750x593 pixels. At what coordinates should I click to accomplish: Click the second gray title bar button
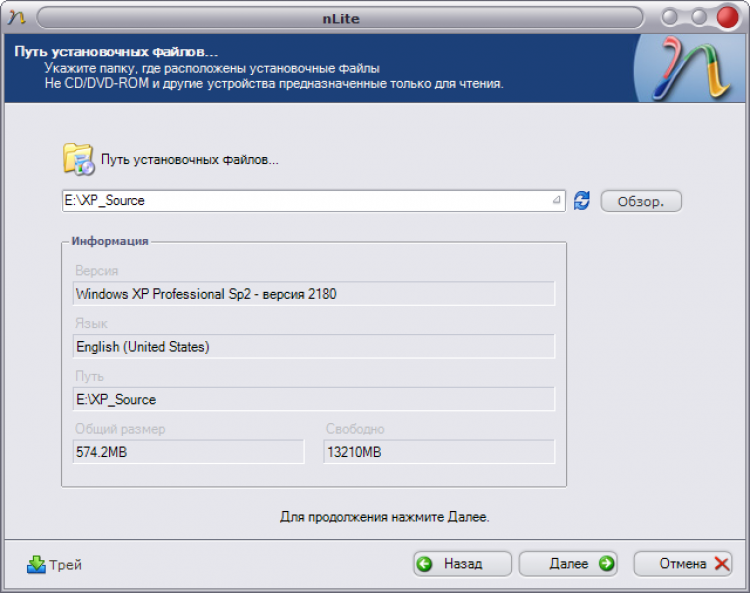click(x=699, y=17)
